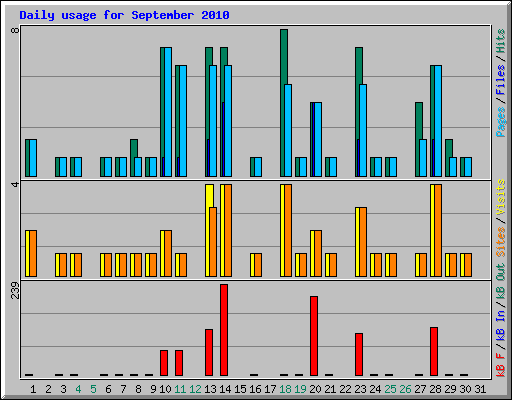Click the "Files" legend label
The width and height of the screenshot is (512, 400).
point(501,80)
